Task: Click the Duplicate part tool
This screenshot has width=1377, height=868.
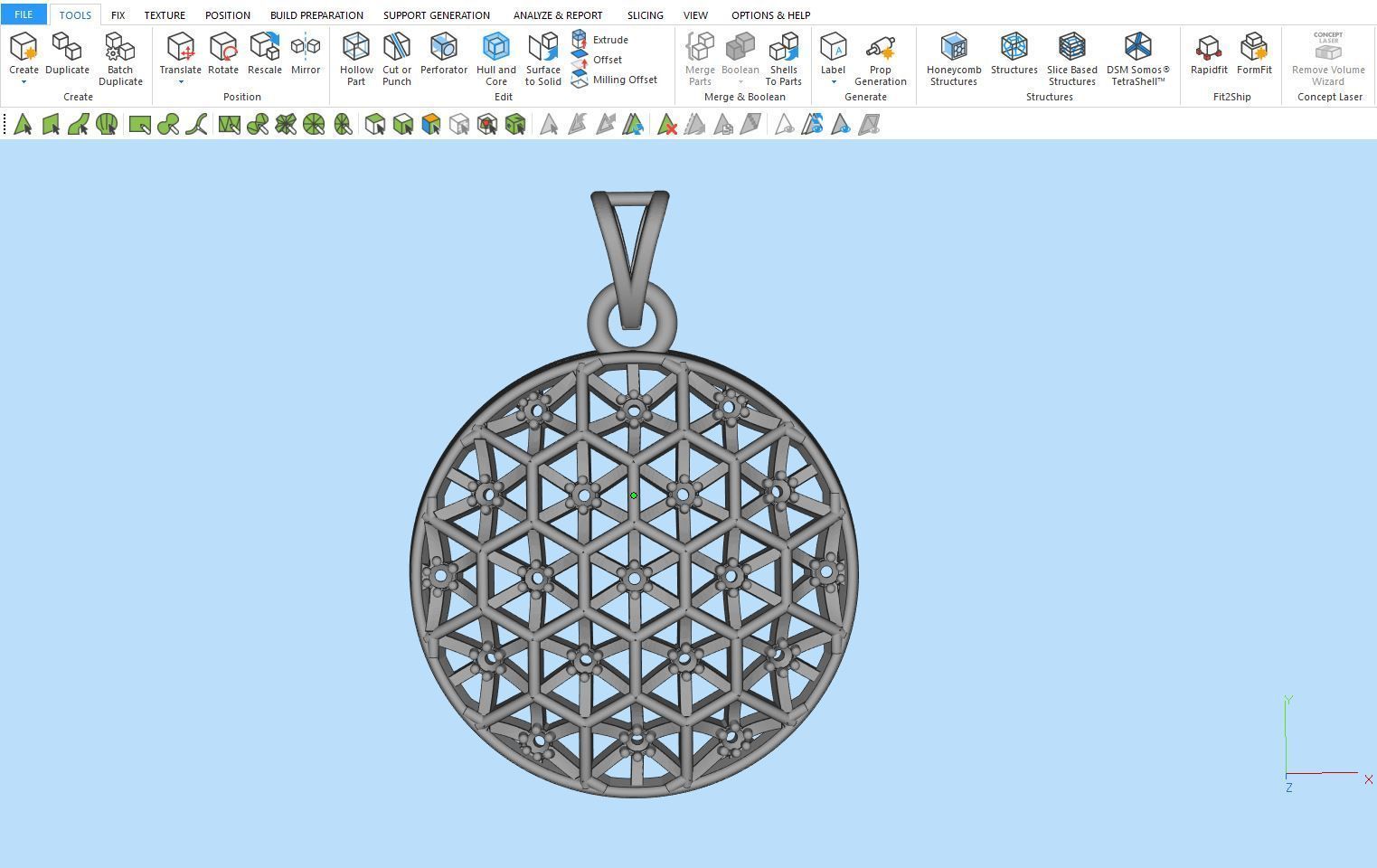Action: click(67, 54)
